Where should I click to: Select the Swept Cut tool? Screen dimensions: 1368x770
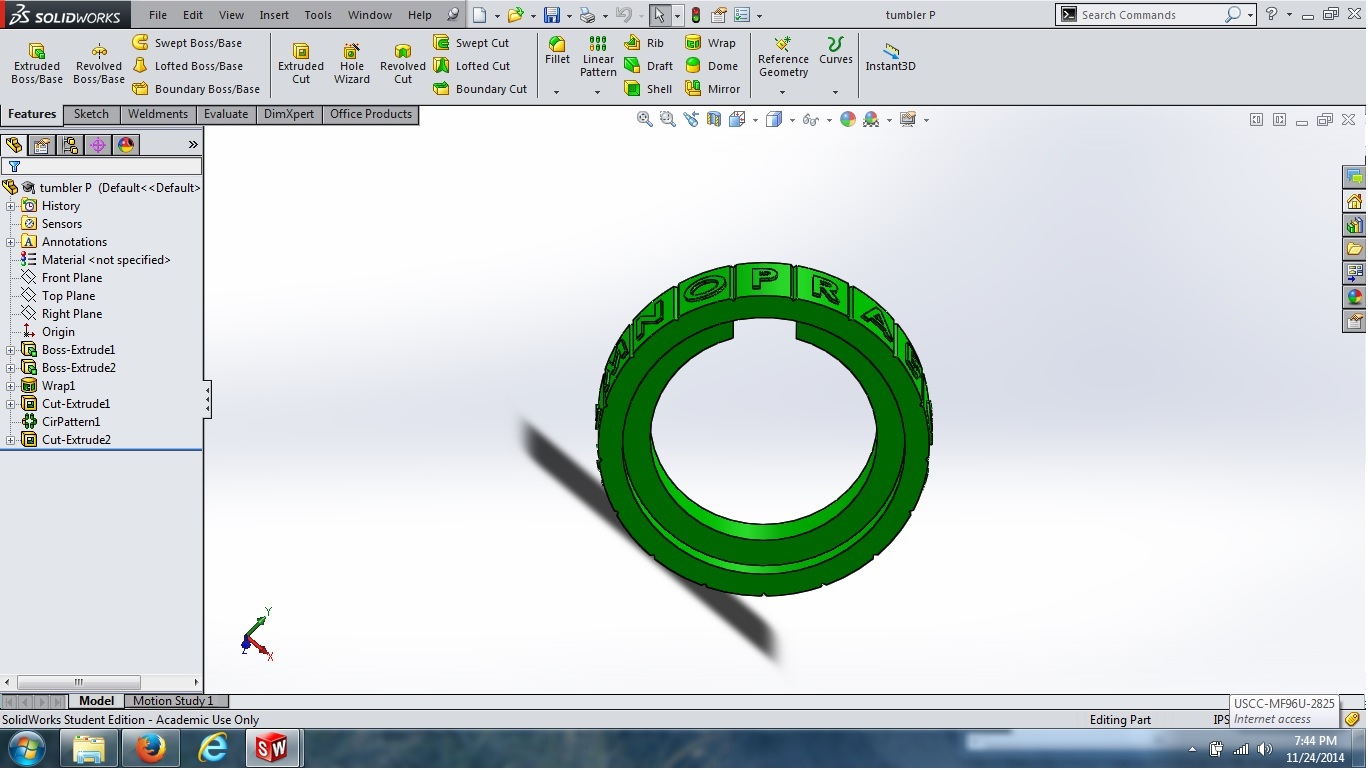pos(471,43)
